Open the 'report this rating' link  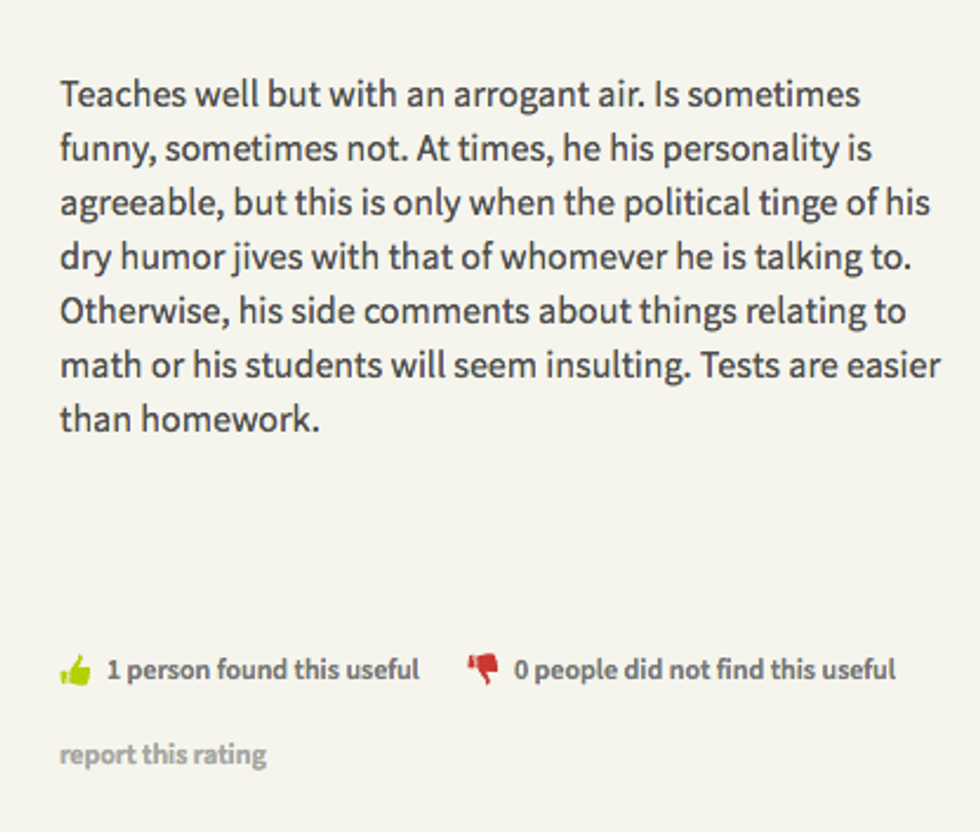click(x=163, y=754)
